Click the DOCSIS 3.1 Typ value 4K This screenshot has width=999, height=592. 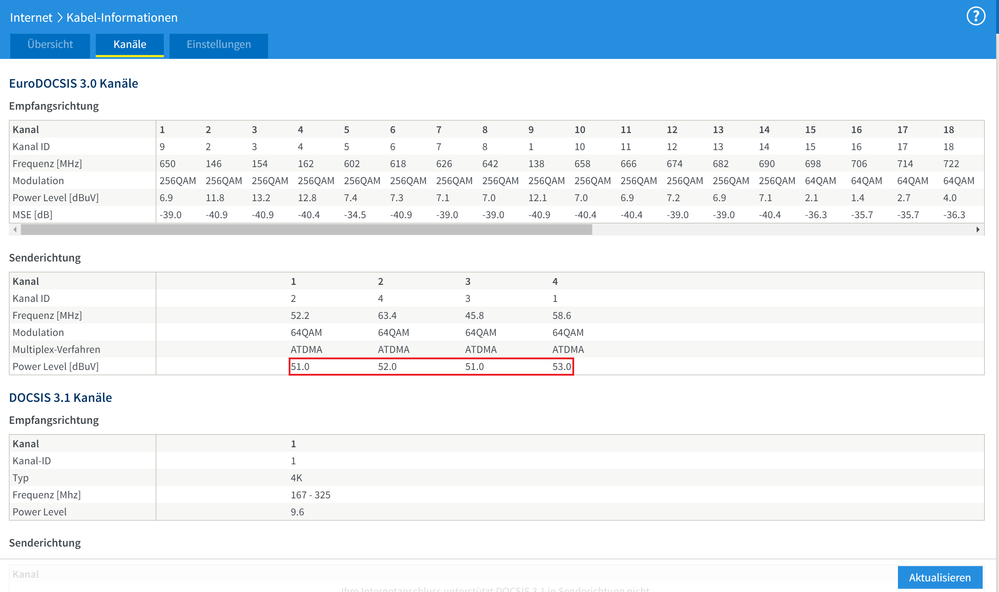(x=296, y=478)
